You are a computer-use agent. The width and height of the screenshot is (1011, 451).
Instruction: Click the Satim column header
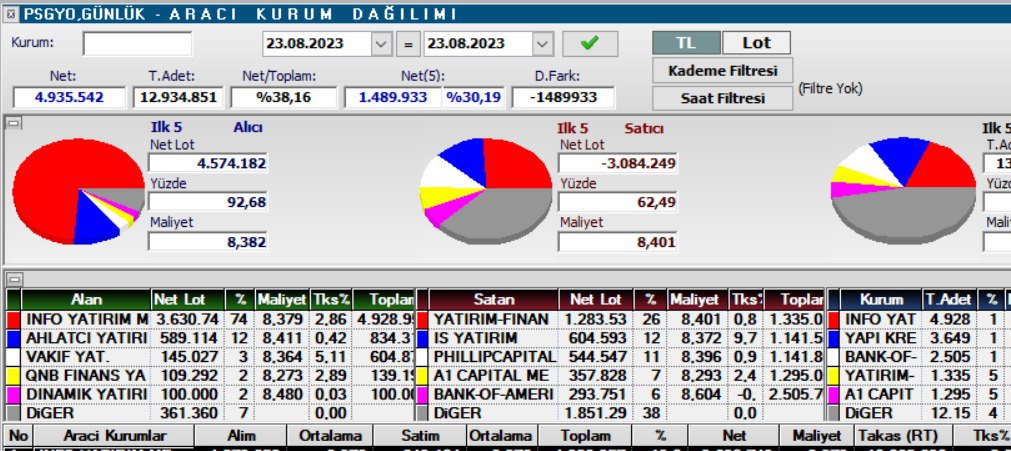click(x=420, y=436)
